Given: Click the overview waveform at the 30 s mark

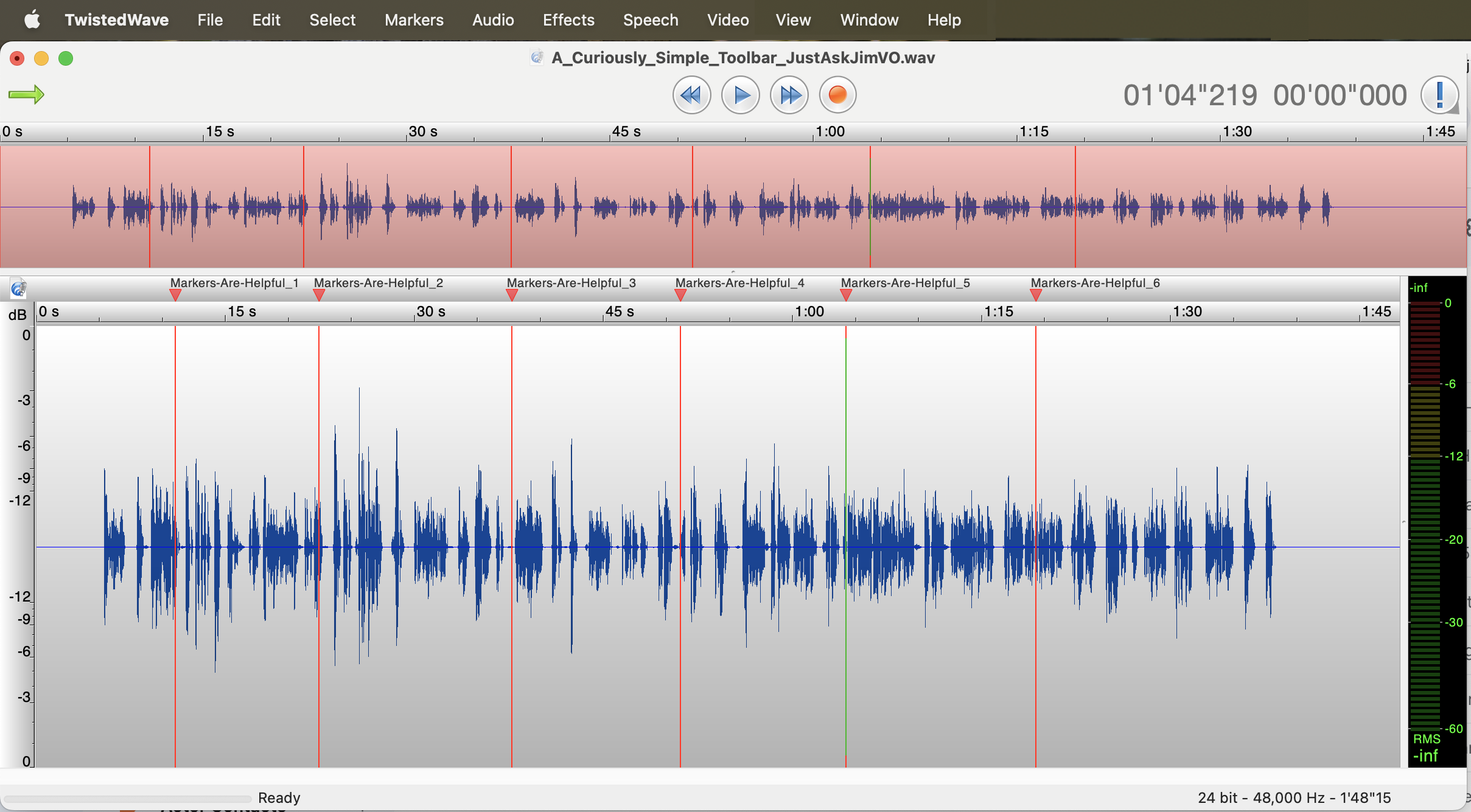Looking at the screenshot, I should [407, 207].
